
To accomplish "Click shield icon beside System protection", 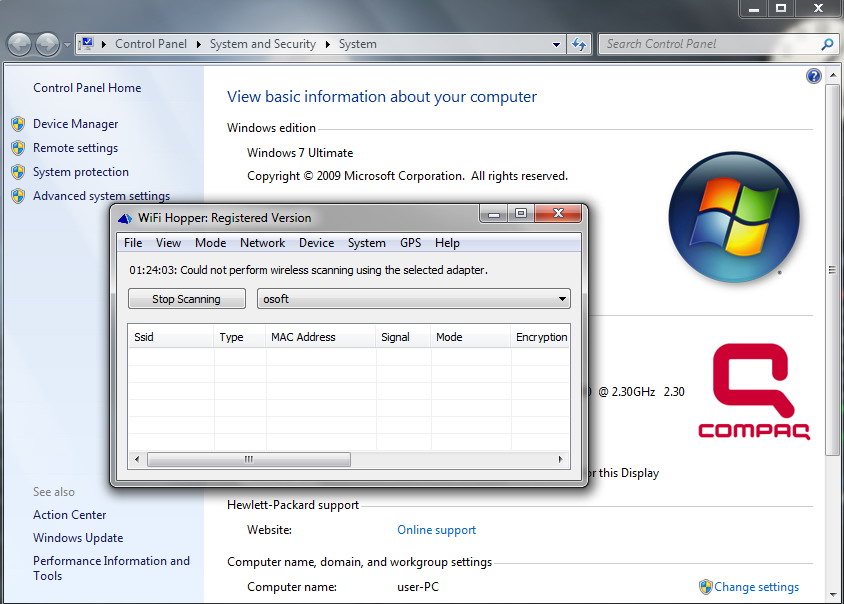I will [18, 172].
